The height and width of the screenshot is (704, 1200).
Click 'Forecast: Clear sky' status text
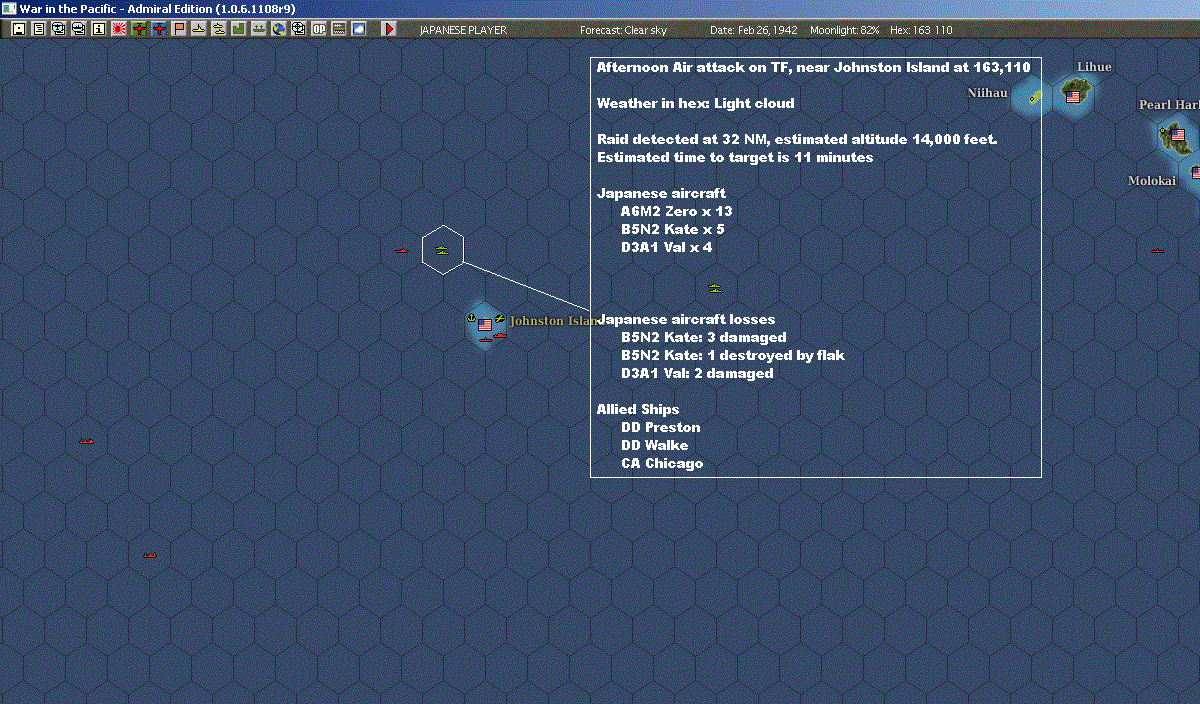(x=623, y=30)
